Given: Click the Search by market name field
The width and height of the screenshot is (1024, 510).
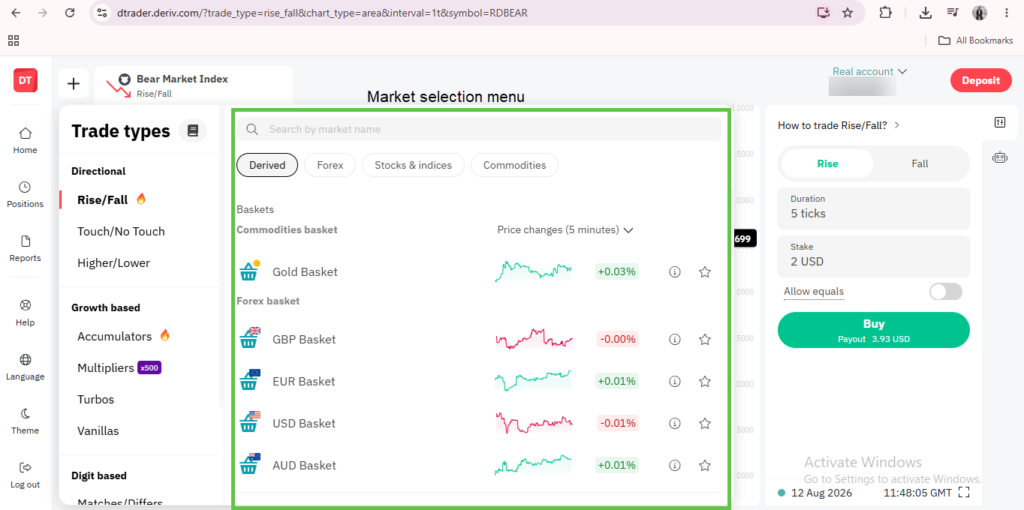Looking at the screenshot, I should (479, 129).
